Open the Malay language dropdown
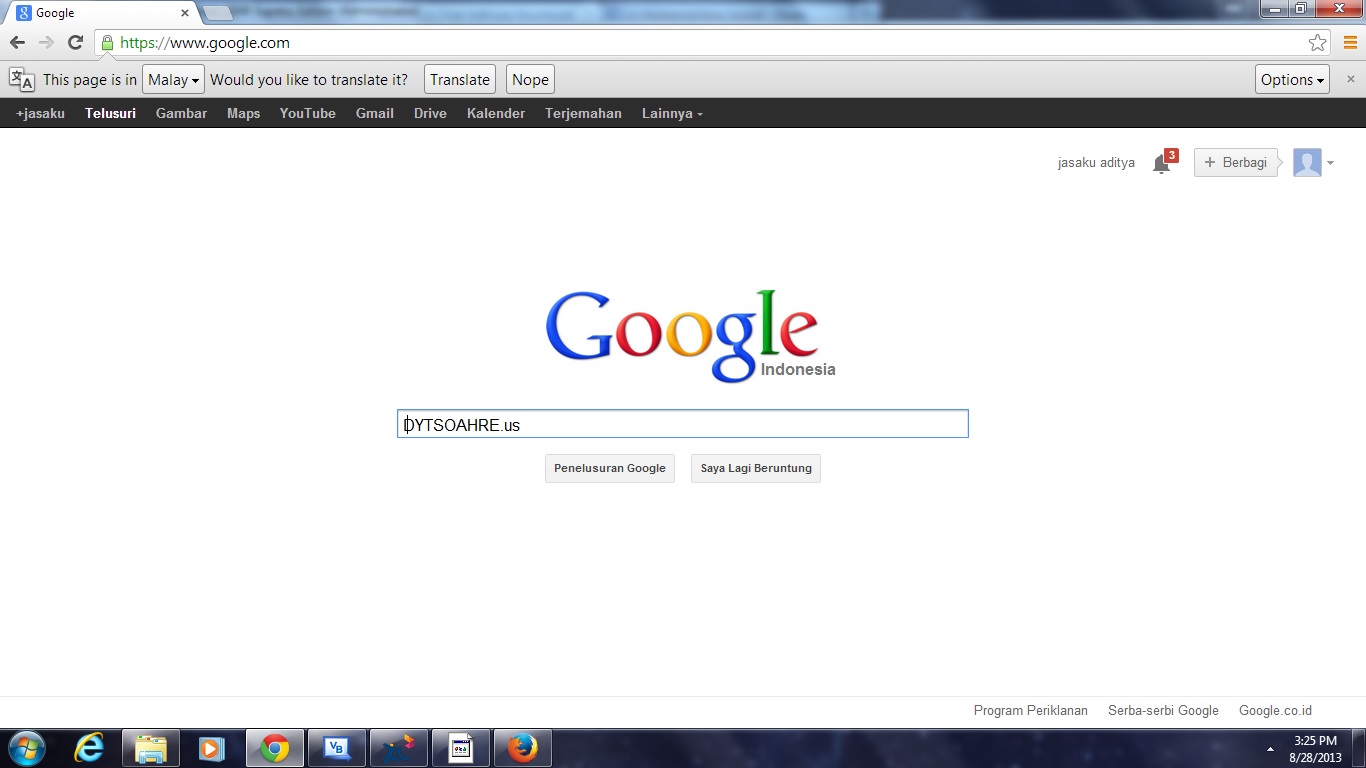Screen dimensions: 1366x768 click(173, 80)
